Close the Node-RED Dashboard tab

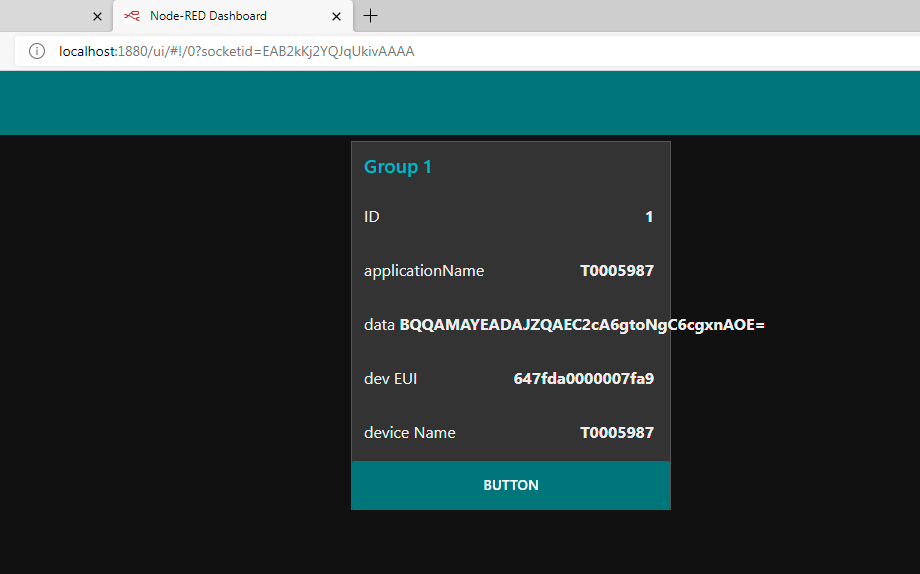point(337,16)
